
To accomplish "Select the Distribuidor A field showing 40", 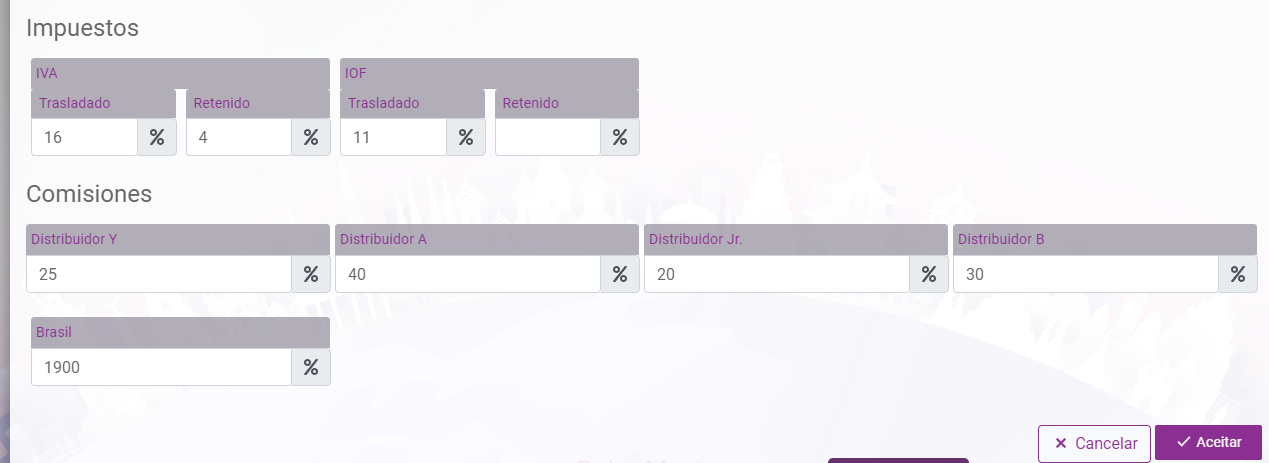I will [x=468, y=274].
